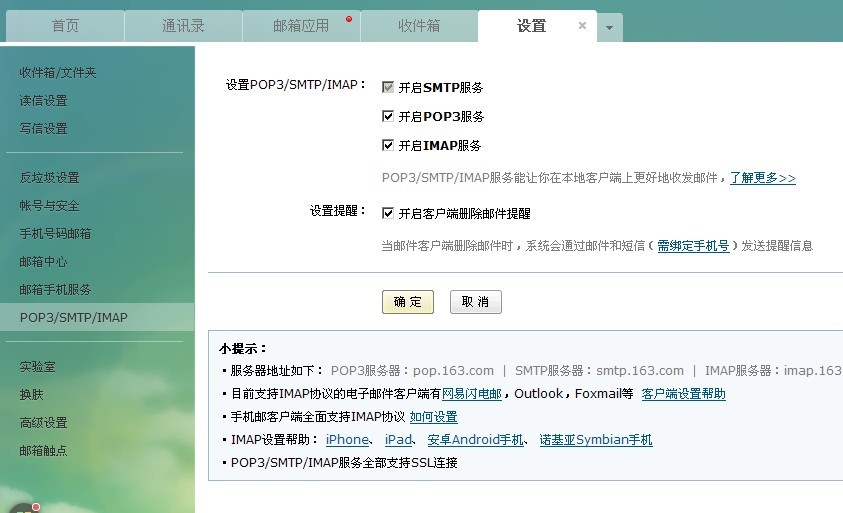Switch to the 首页 tab
This screenshot has width=843, height=513.
(x=65, y=26)
